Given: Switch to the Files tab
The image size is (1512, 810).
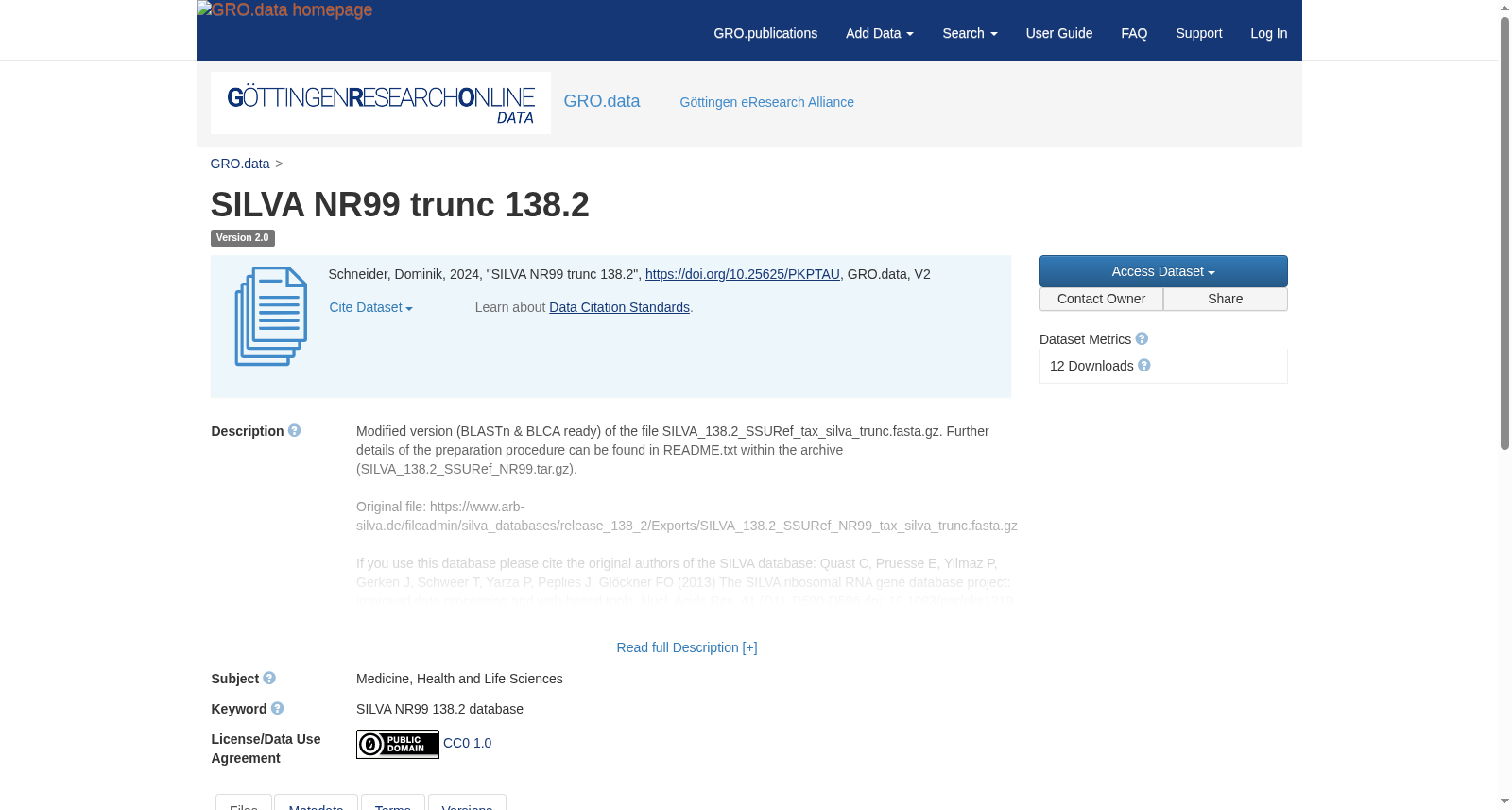Looking at the screenshot, I should coord(244,802).
